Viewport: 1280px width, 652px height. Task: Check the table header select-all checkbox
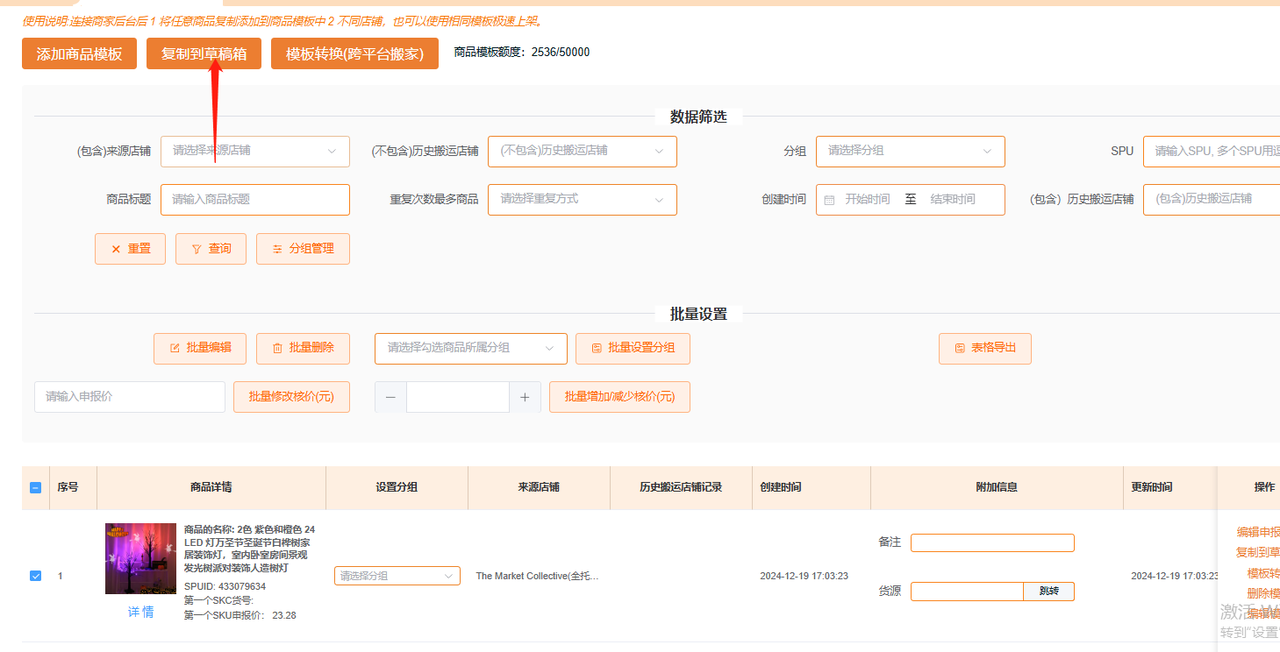(x=35, y=487)
